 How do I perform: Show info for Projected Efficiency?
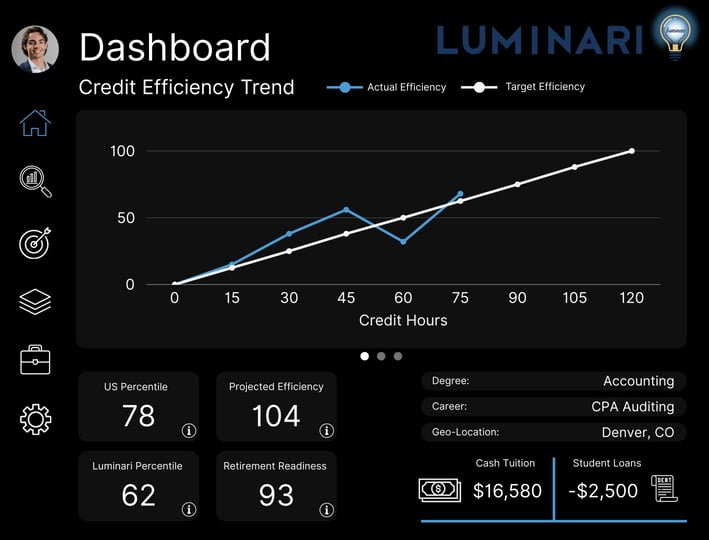click(326, 431)
